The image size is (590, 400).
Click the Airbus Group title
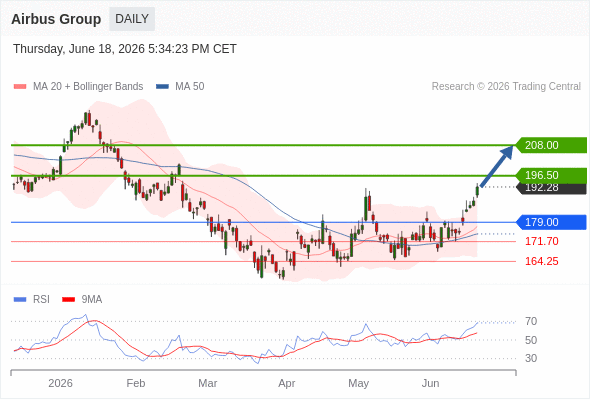tap(56, 19)
